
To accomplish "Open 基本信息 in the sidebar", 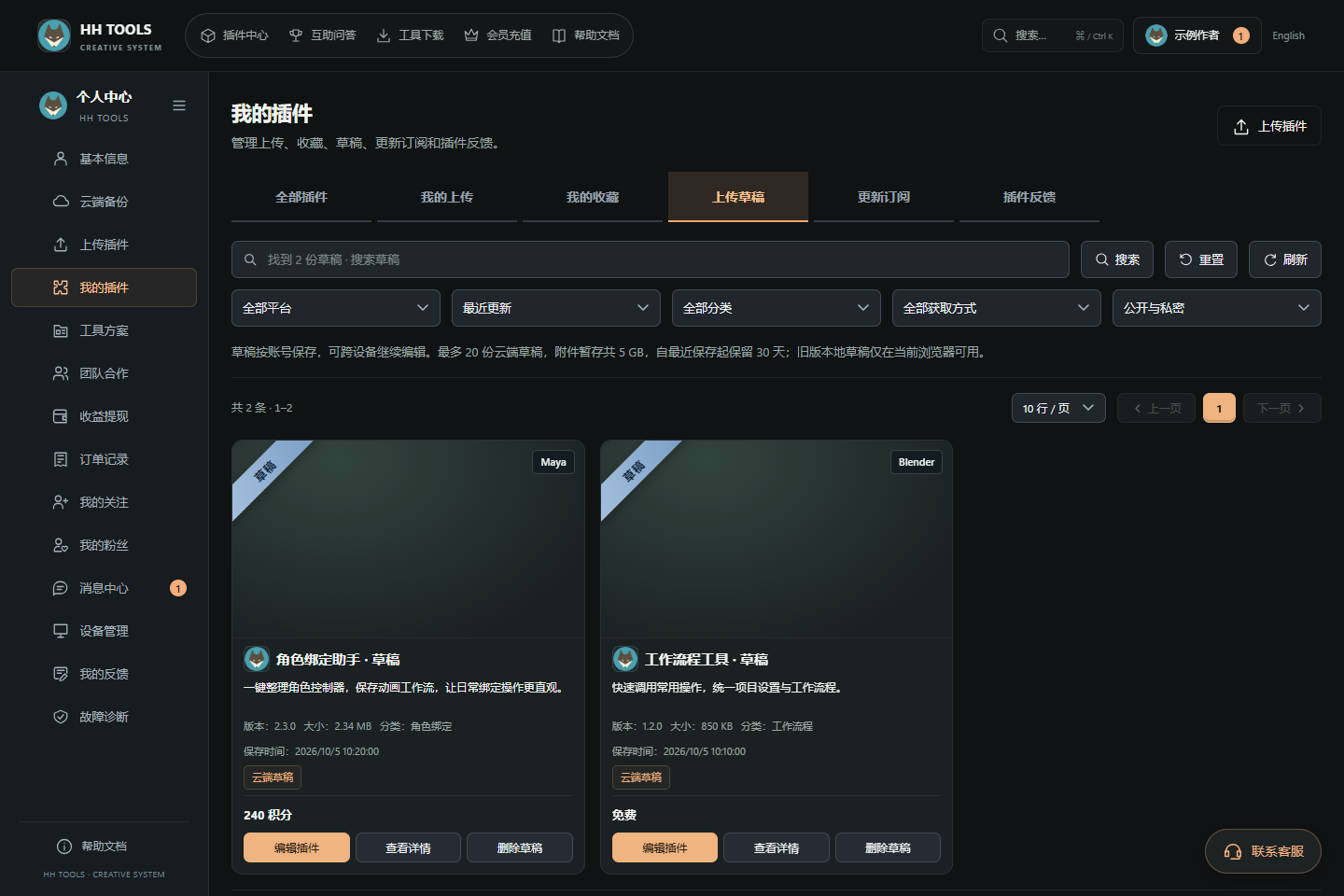I will 104,159.
